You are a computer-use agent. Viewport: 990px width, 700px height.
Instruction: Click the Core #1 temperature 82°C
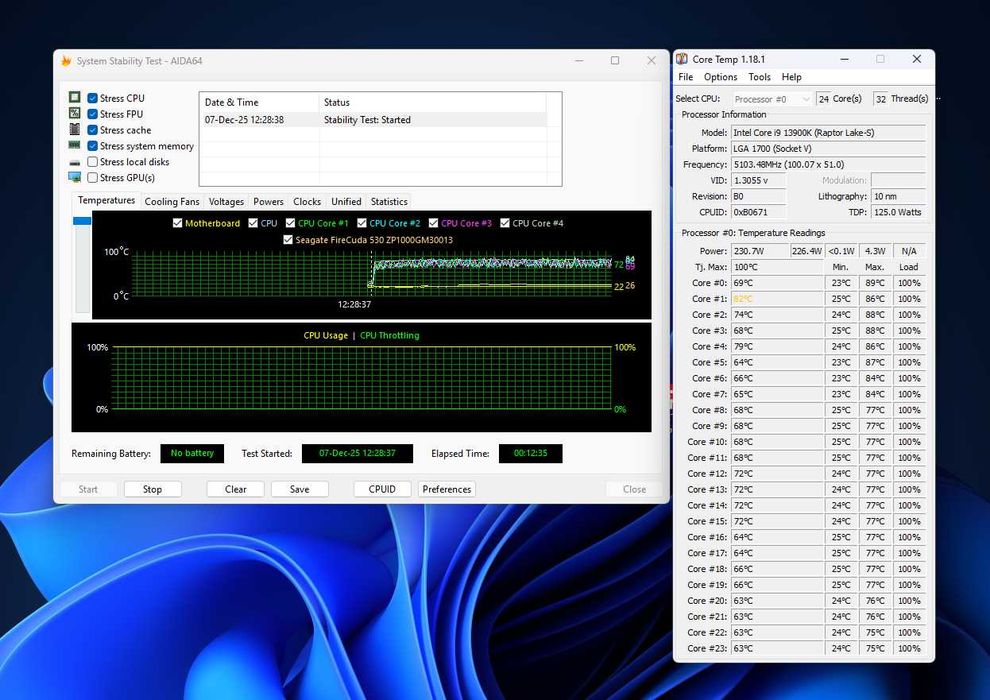point(777,299)
